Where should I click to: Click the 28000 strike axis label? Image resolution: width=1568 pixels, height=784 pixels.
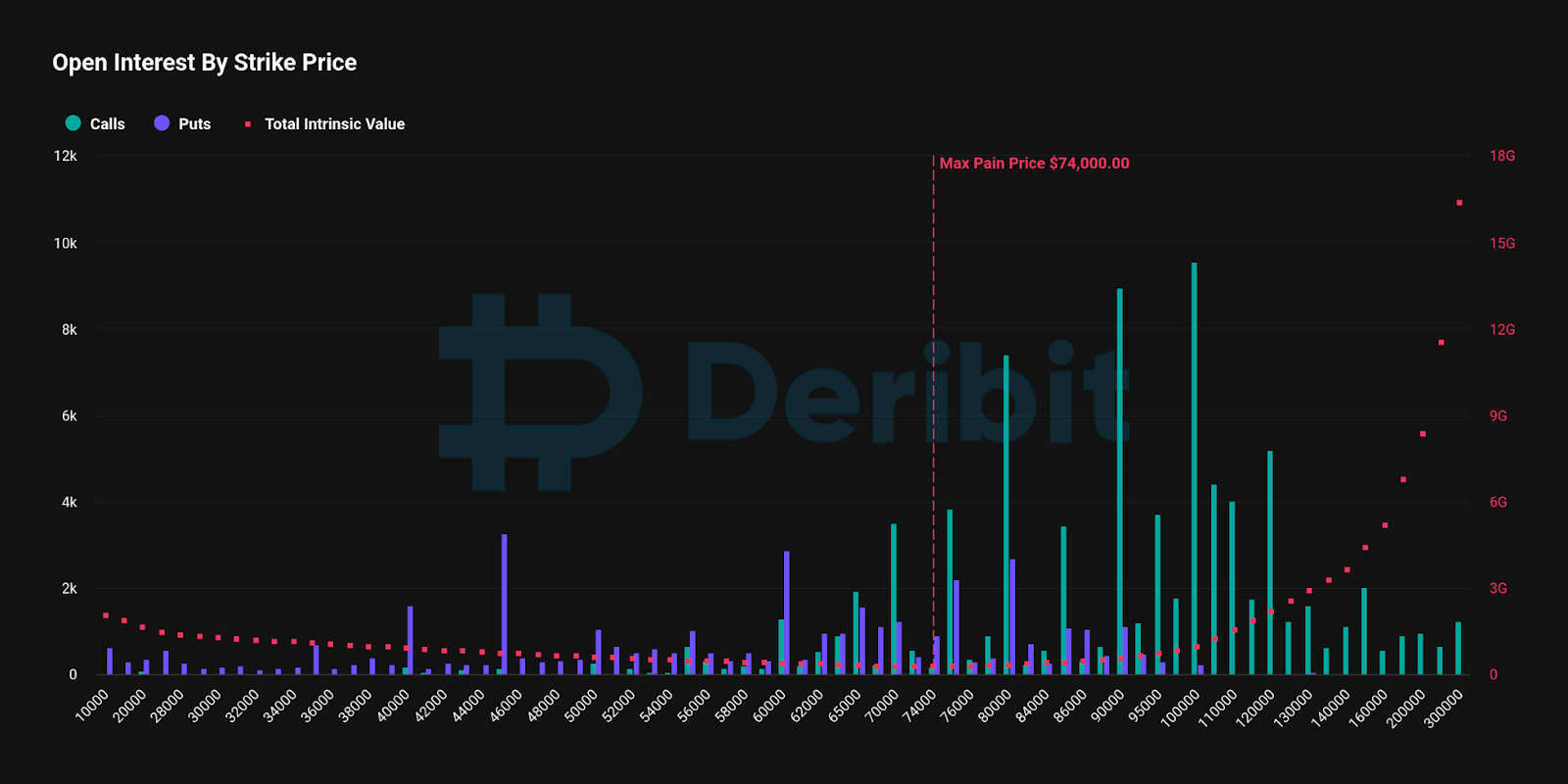click(x=168, y=705)
